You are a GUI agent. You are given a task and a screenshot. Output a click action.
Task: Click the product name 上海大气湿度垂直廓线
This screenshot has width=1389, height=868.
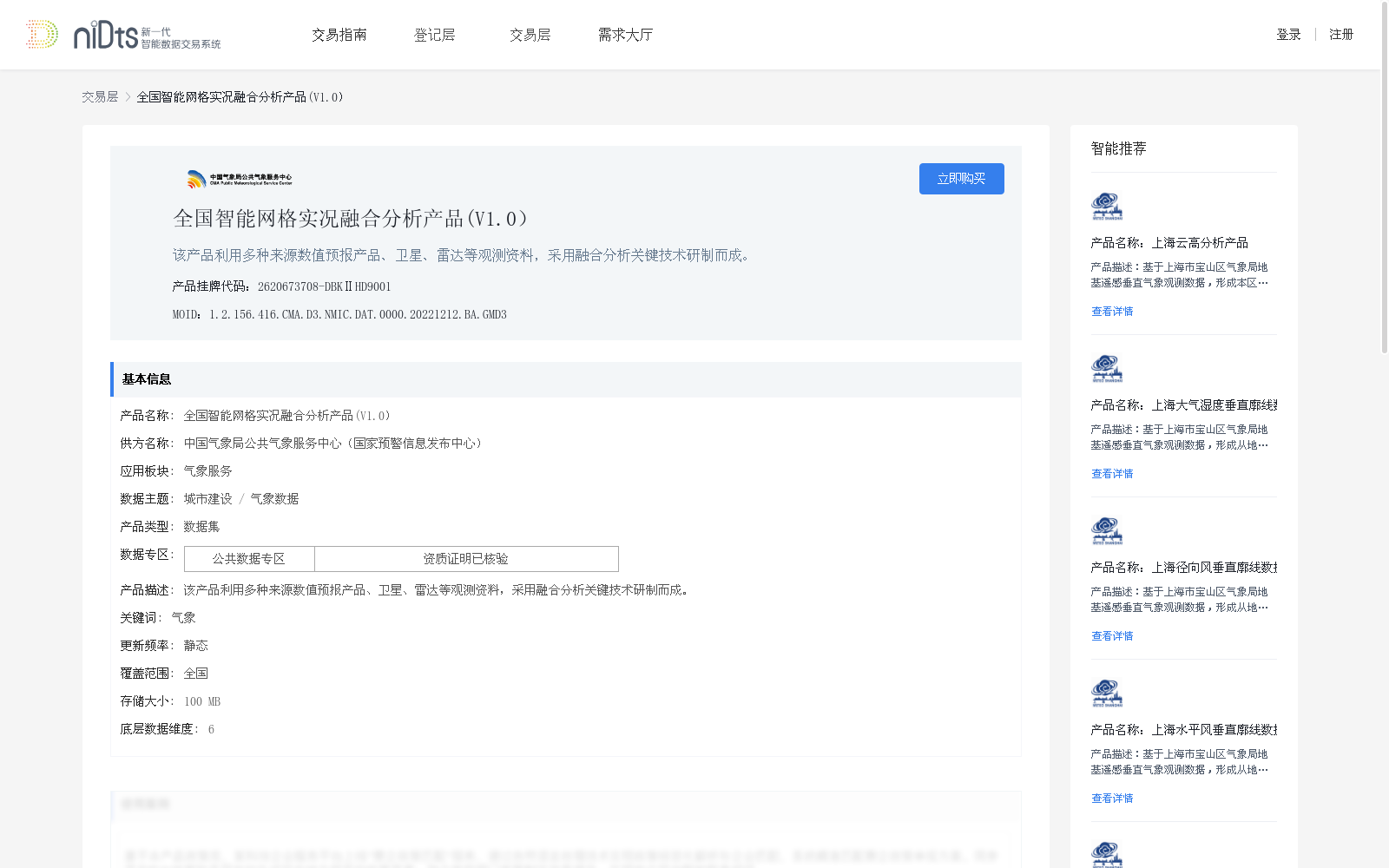1215,405
